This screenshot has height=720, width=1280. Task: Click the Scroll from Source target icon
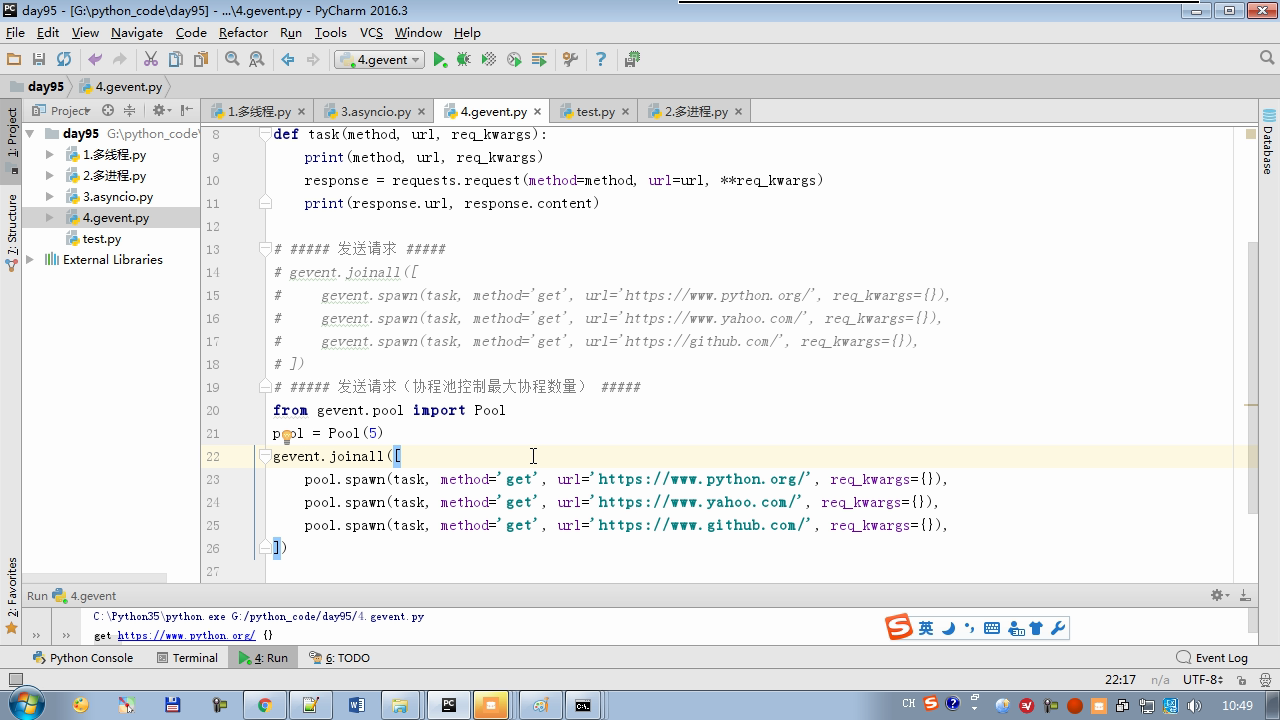click(x=108, y=111)
